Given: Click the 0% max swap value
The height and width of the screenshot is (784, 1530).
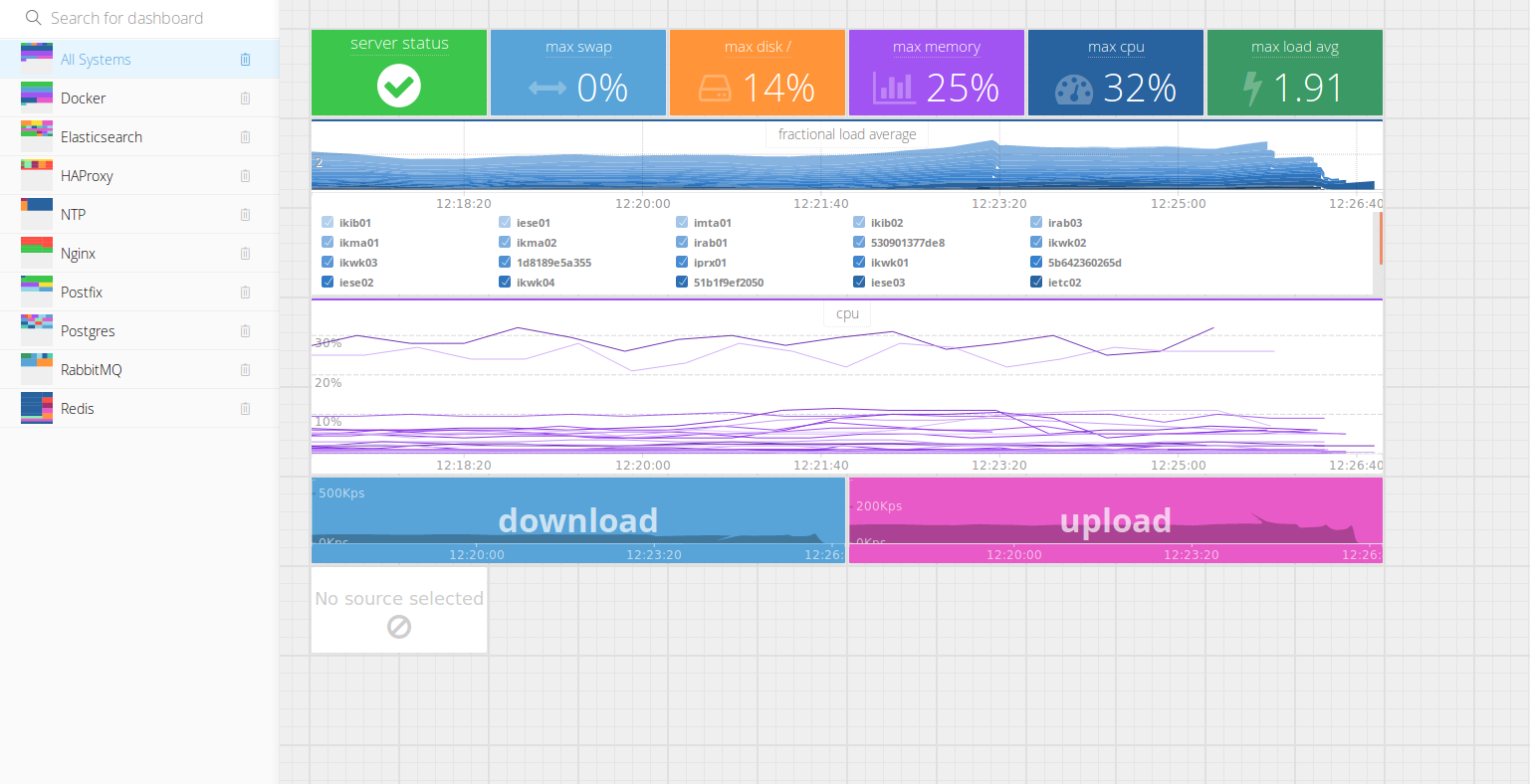Looking at the screenshot, I should point(602,89).
